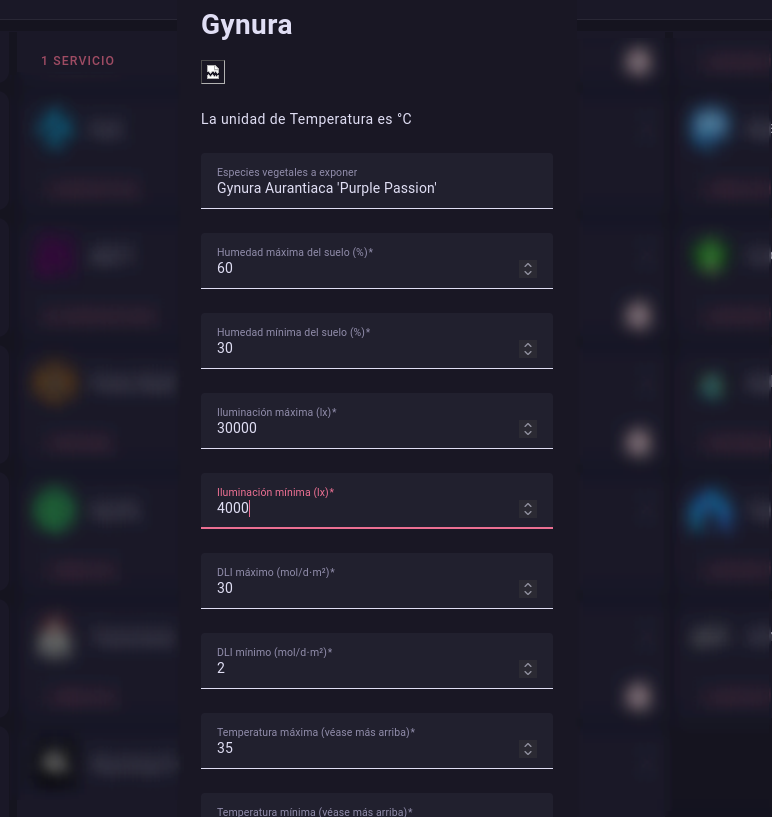Focus the Humedad máxima del suelo field
772x817 pixels.
coord(360,267)
